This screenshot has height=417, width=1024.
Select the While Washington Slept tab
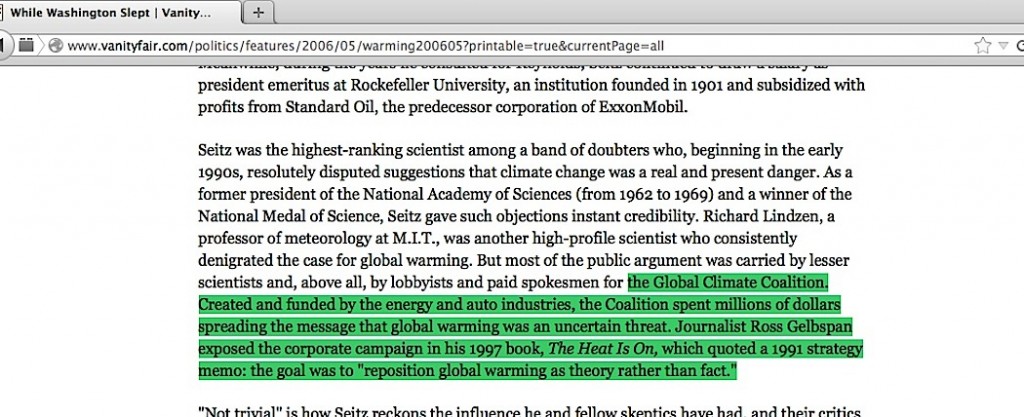(x=120, y=13)
